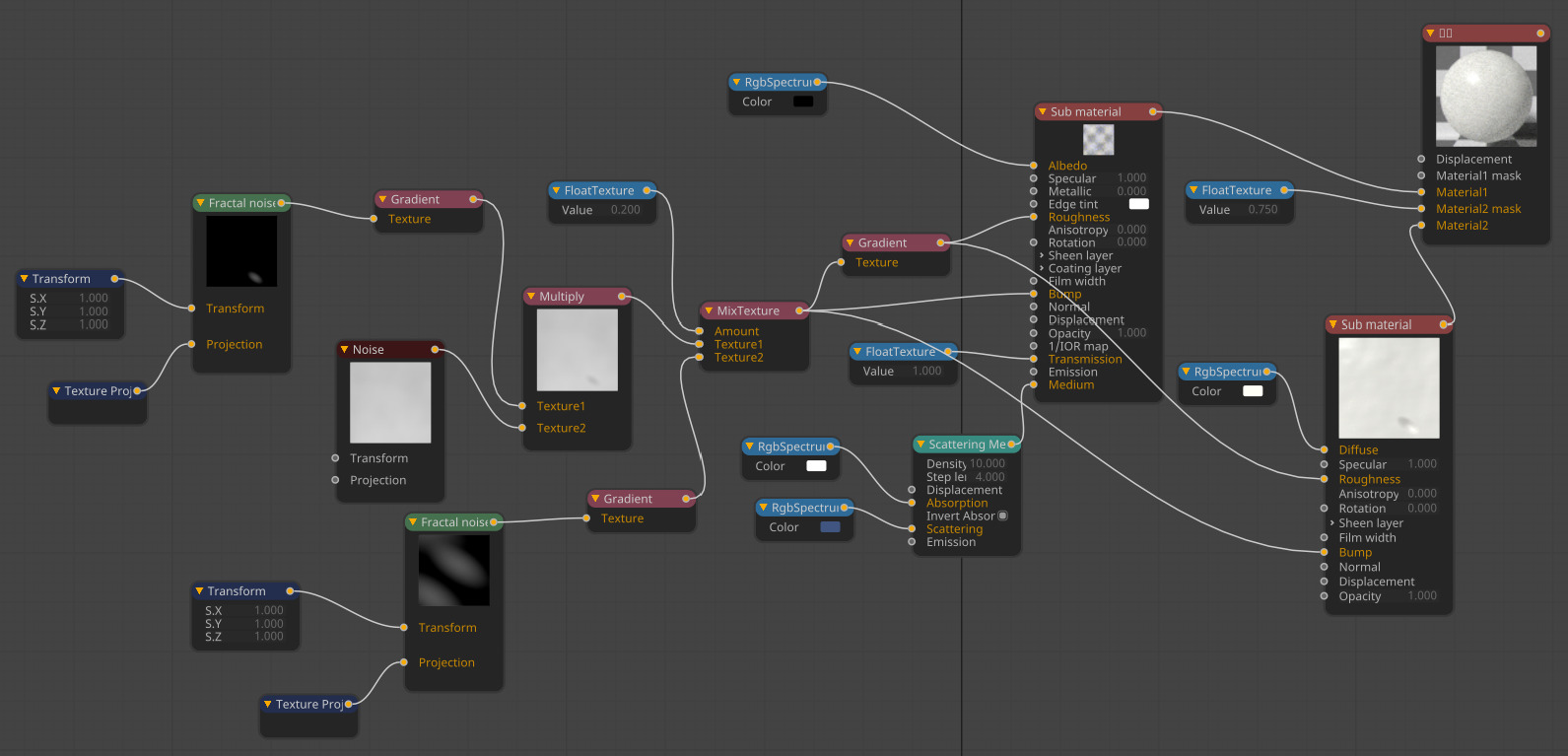Screen dimensions: 1568x756
Task: Click the Absorption socket on Scattering Medium node
Action: pyautogui.click(x=912, y=503)
